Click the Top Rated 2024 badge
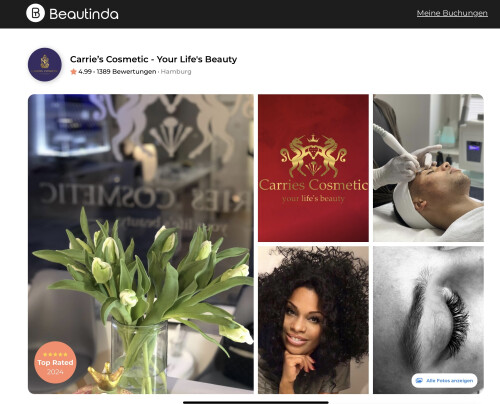This screenshot has width=500, height=404. 55,362
